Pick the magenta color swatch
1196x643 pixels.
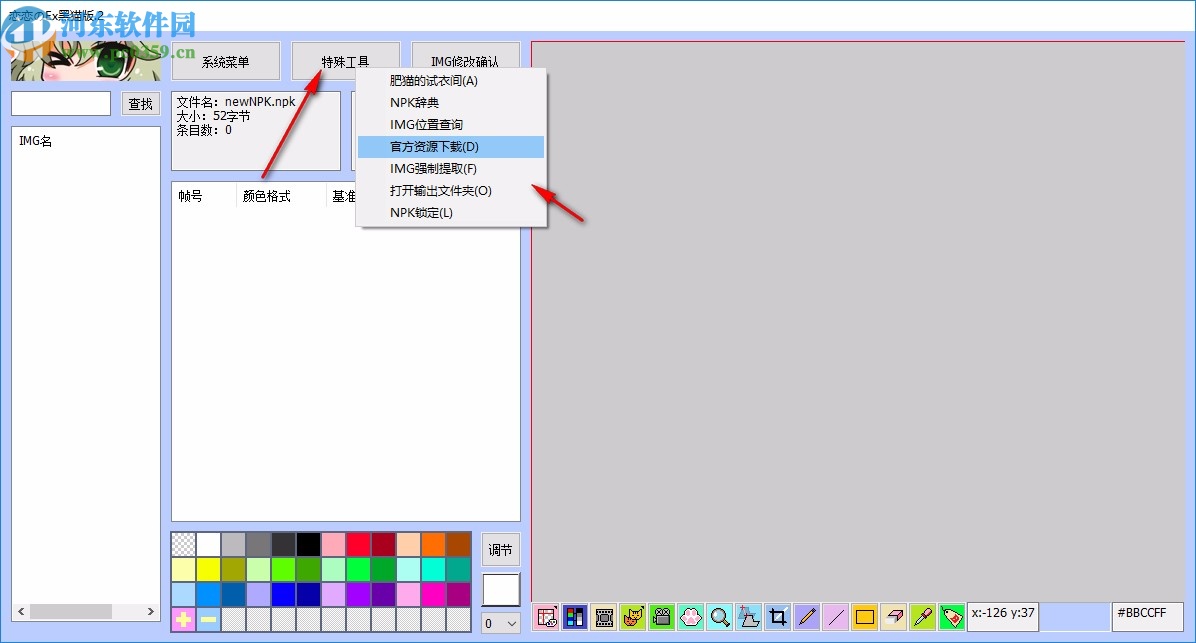(433, 594)
